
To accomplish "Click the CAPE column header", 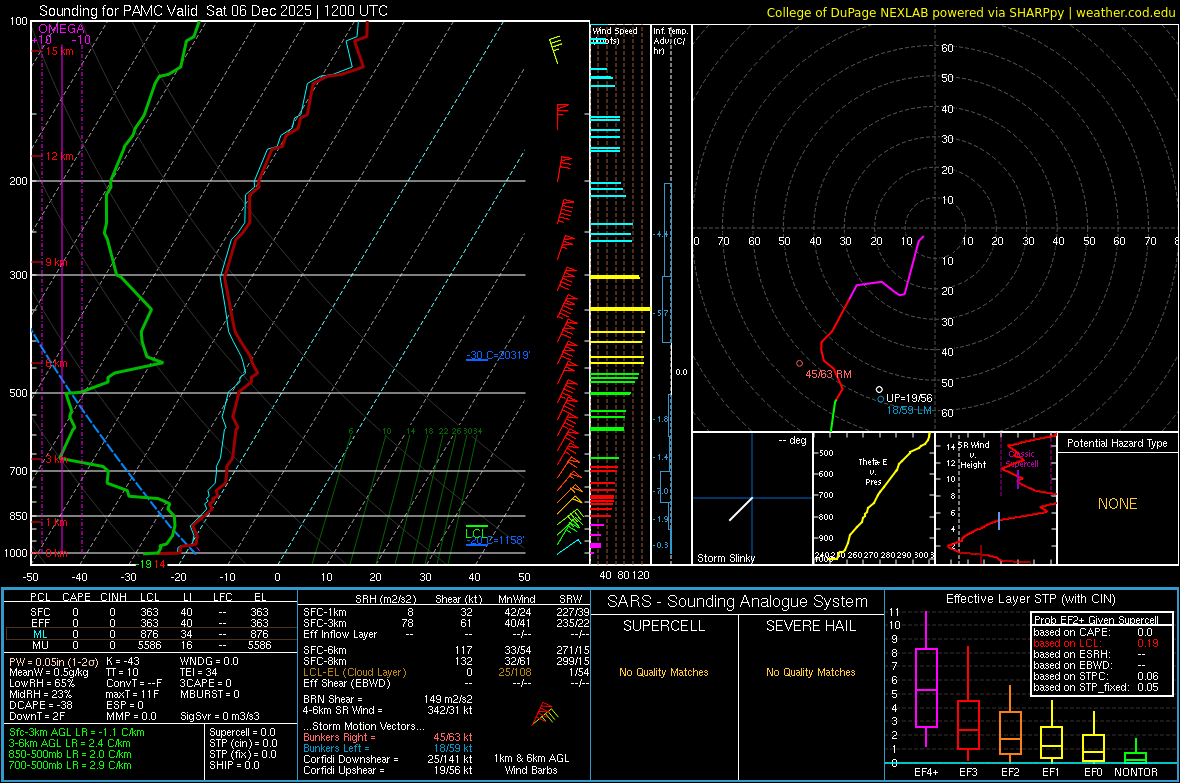I will (76, 597).
